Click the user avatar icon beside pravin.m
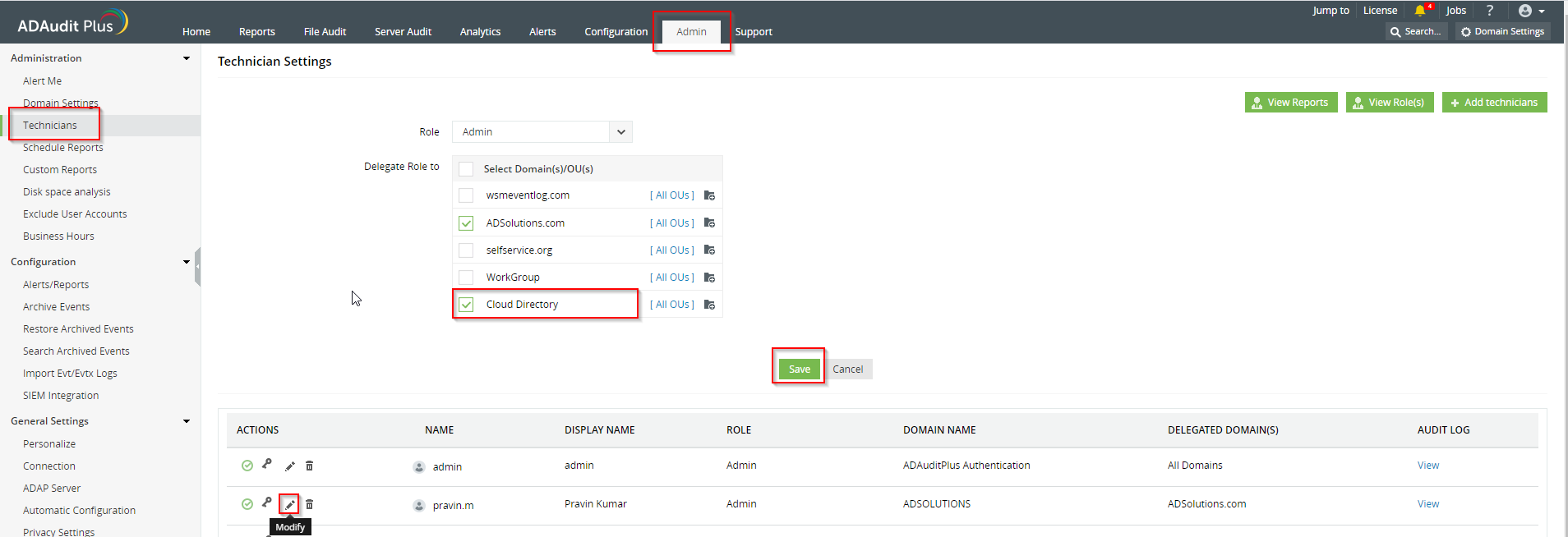The width and height of the screenshot is (1568, 537). 418,505
